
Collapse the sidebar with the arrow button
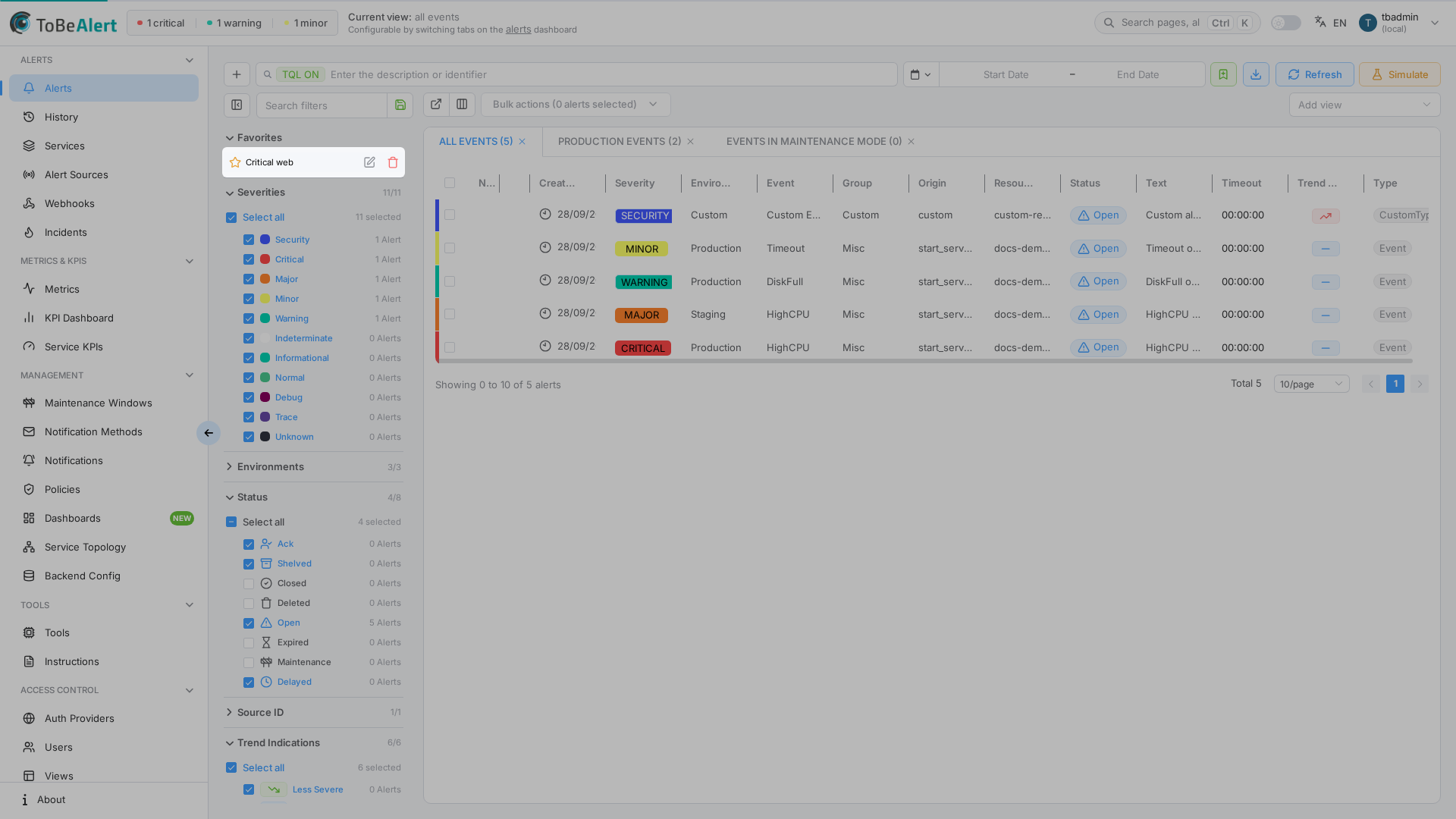click(x=209, y=433)
